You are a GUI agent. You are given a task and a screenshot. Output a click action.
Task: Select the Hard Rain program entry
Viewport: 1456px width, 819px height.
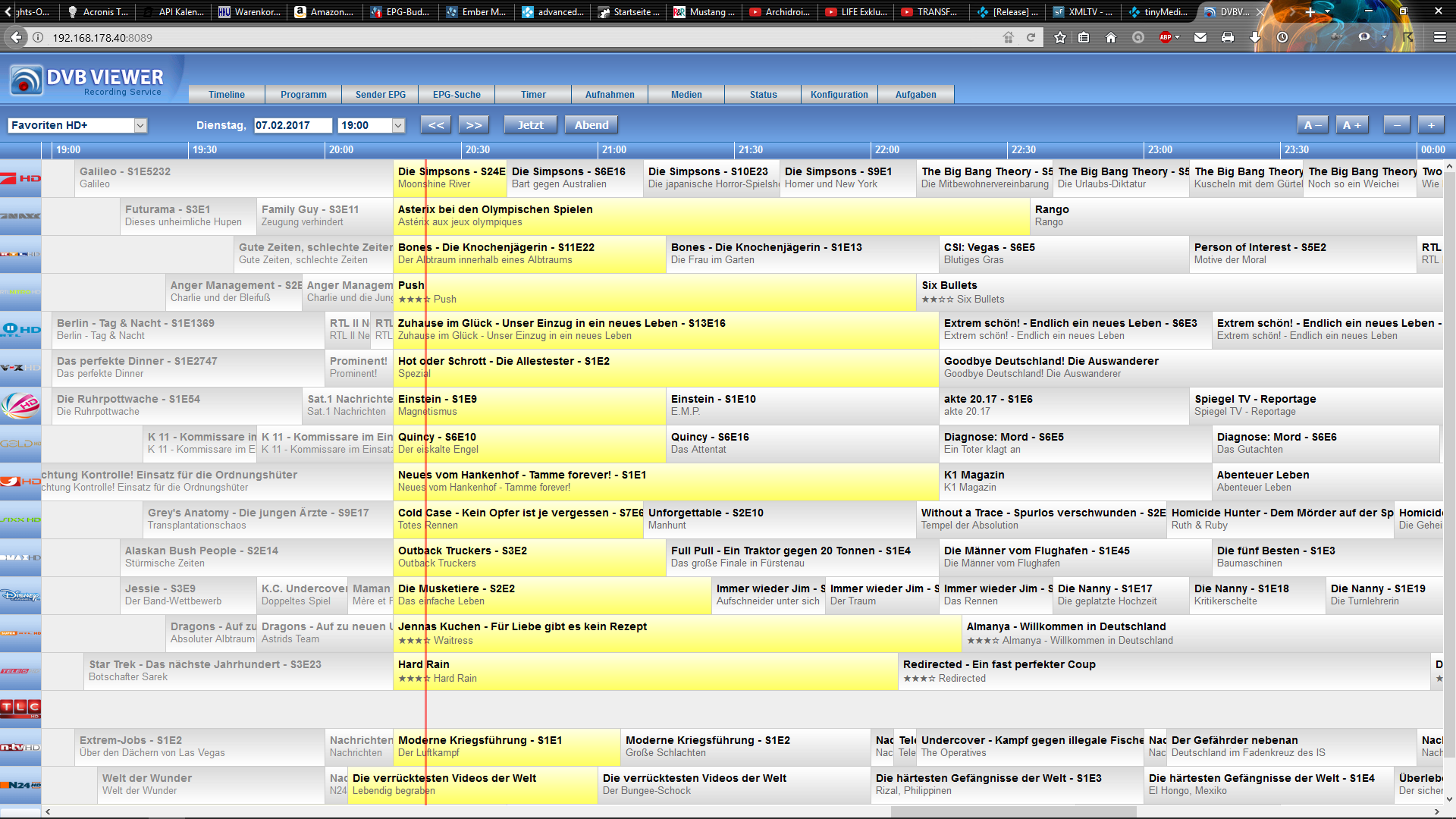pos(645,671)
